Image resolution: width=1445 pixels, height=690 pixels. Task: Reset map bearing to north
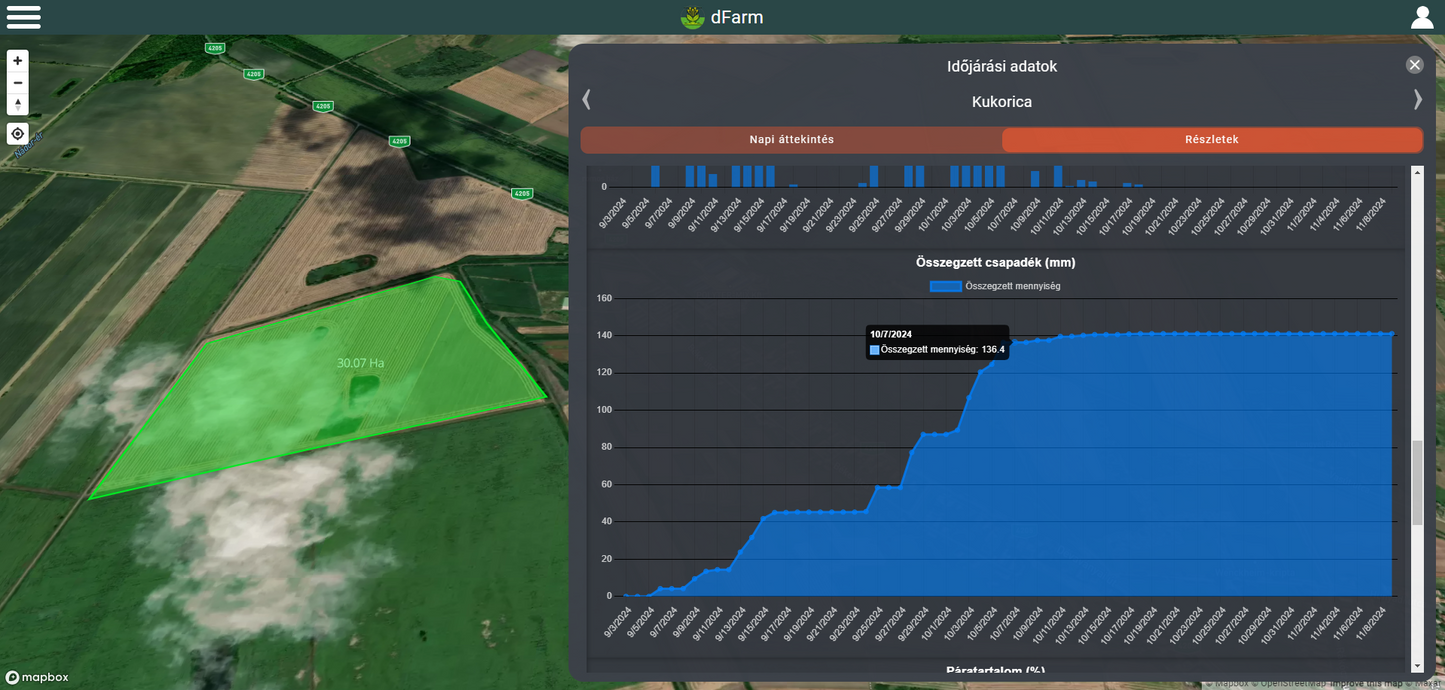click(18, 104)
